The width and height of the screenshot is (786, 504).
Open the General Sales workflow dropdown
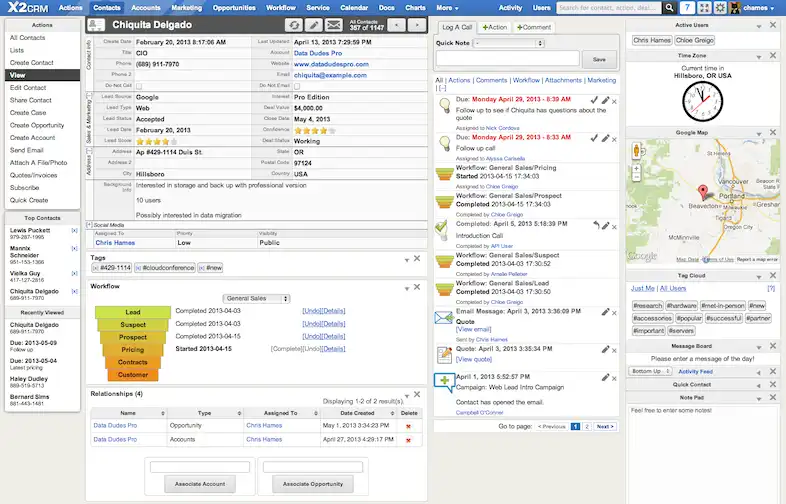(256, 298)
